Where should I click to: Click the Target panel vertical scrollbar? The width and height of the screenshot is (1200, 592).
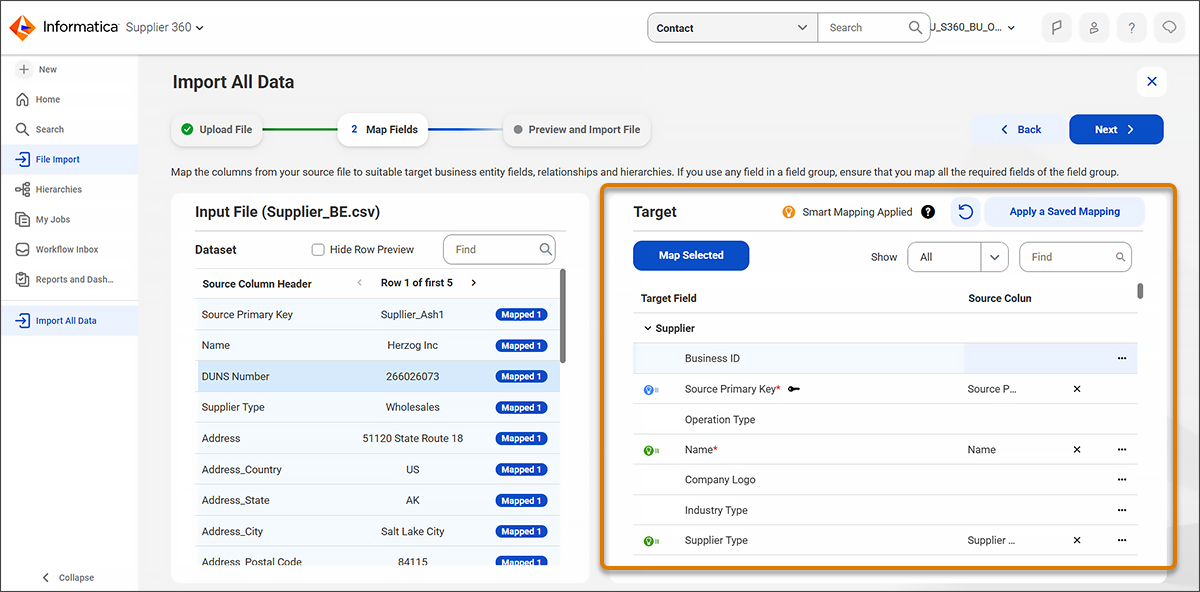[1140, 291]
